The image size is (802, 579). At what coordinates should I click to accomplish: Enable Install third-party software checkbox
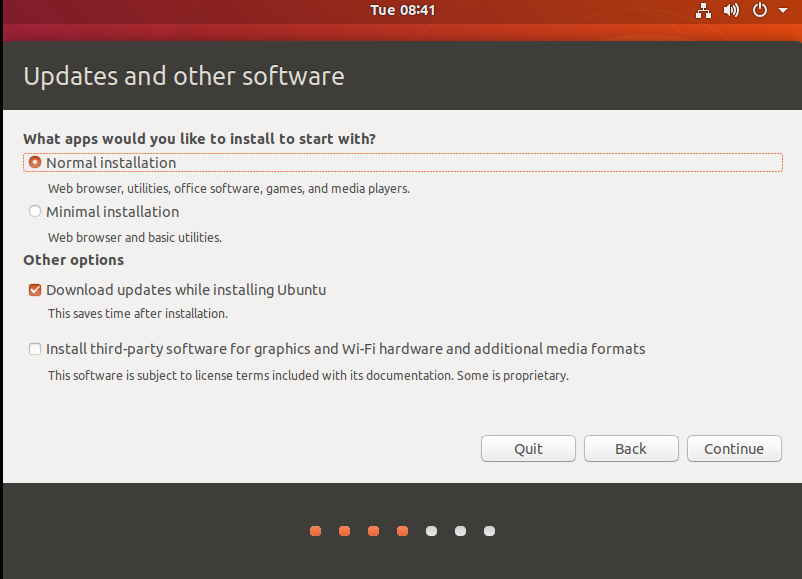point(36,349)
